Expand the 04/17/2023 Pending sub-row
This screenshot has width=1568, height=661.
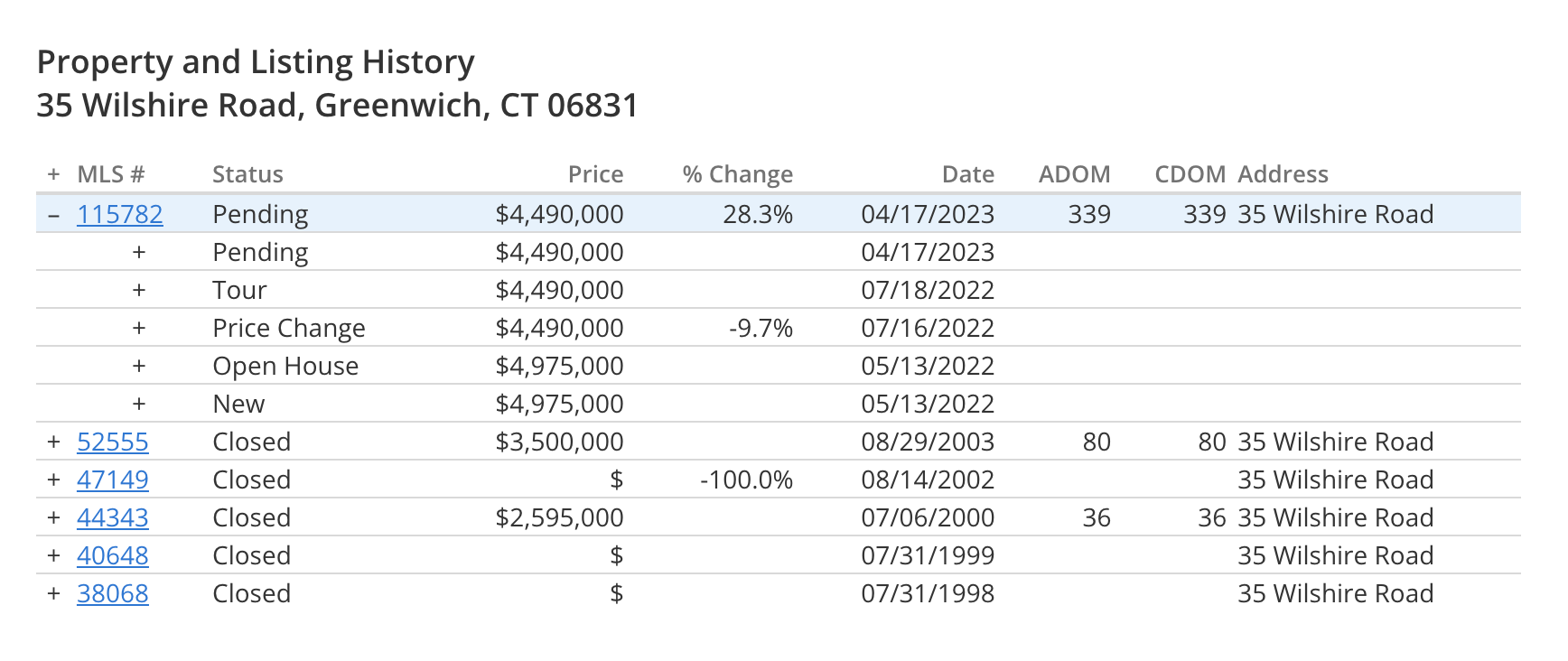coord(139,253)
